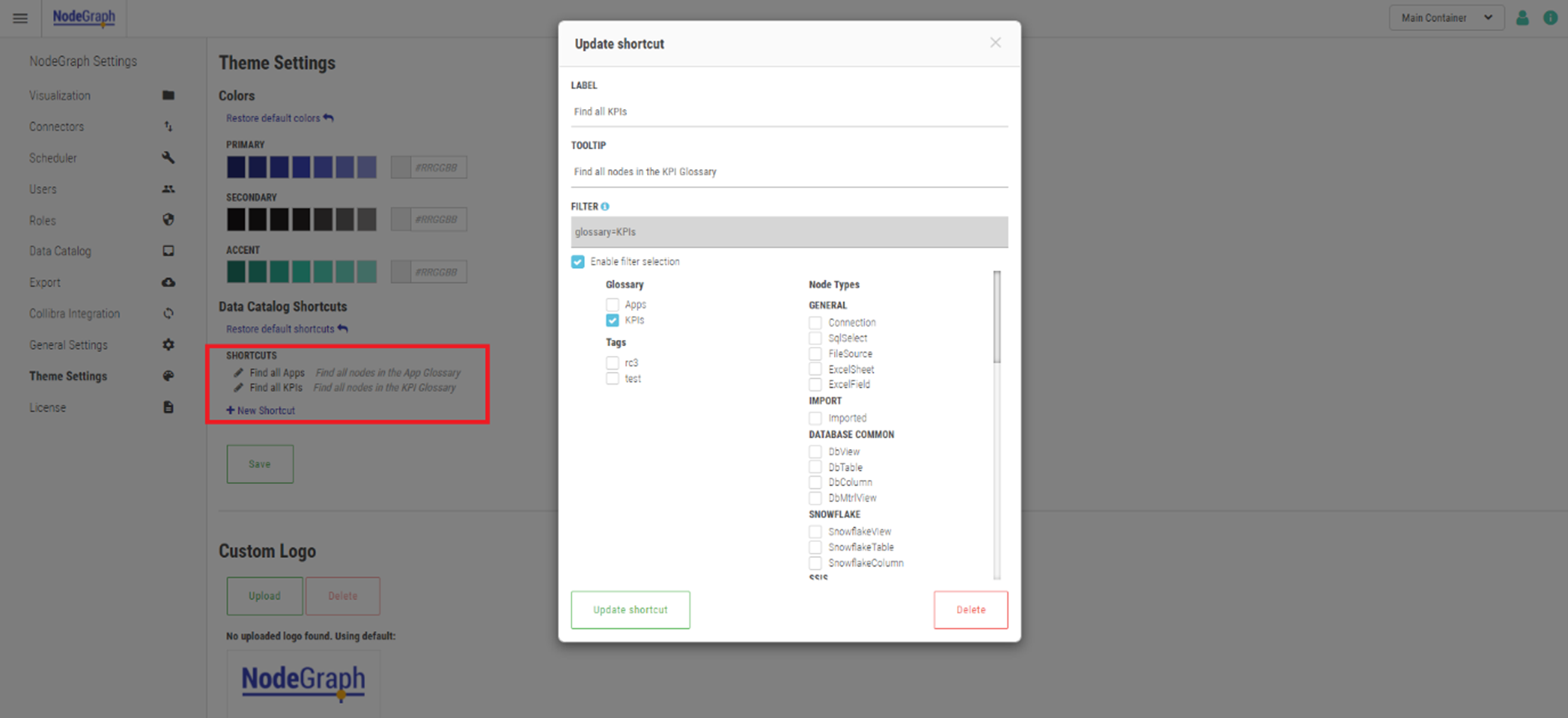The width and height of the screenshot is (1568, 718).
Task: Tick the SnowflakeTable node type checkbox
Action: coord(815,547)
